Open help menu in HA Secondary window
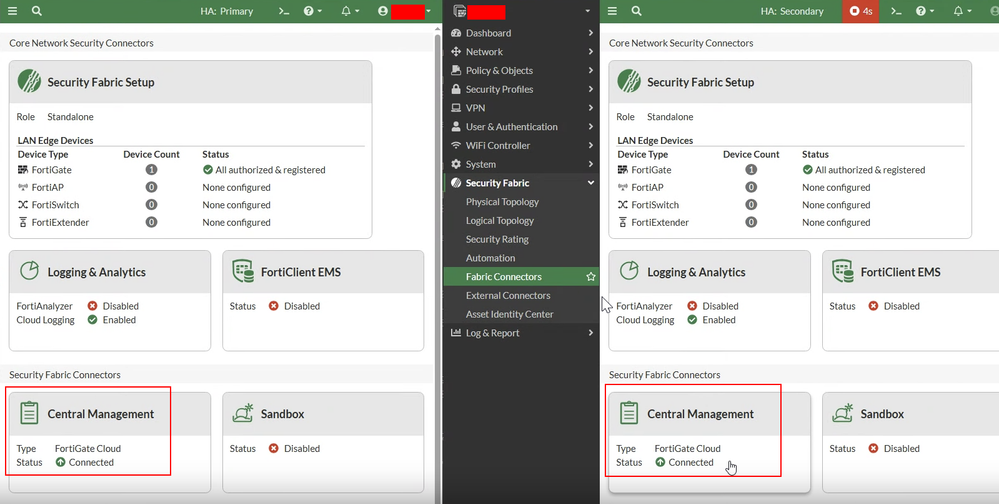The width and height of the screenshot is (999, 504). point(924,11)
